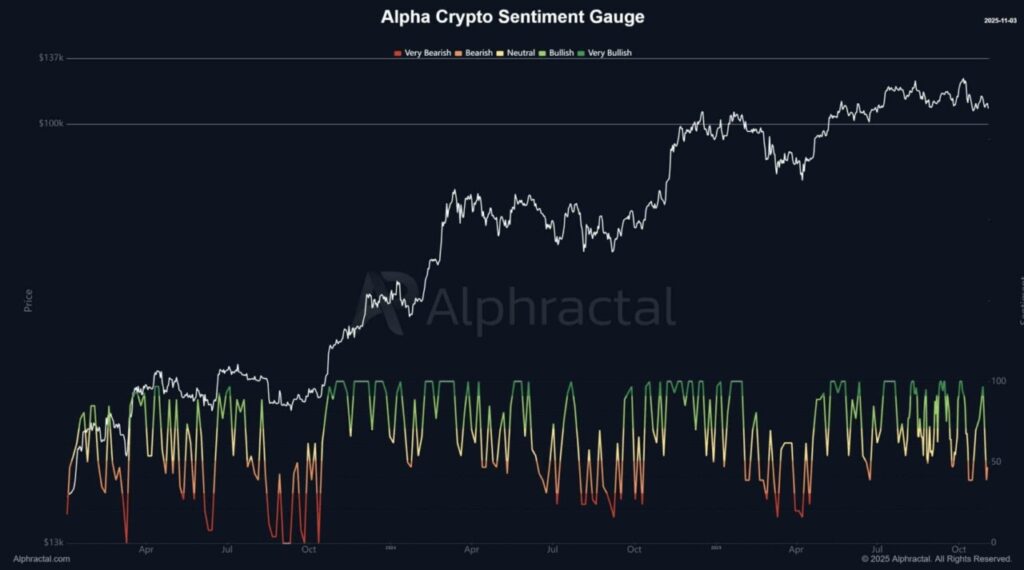Toggle the Very Bullish legend label
This screenshot has width=1024, height=570.
[x=610, y=53]
